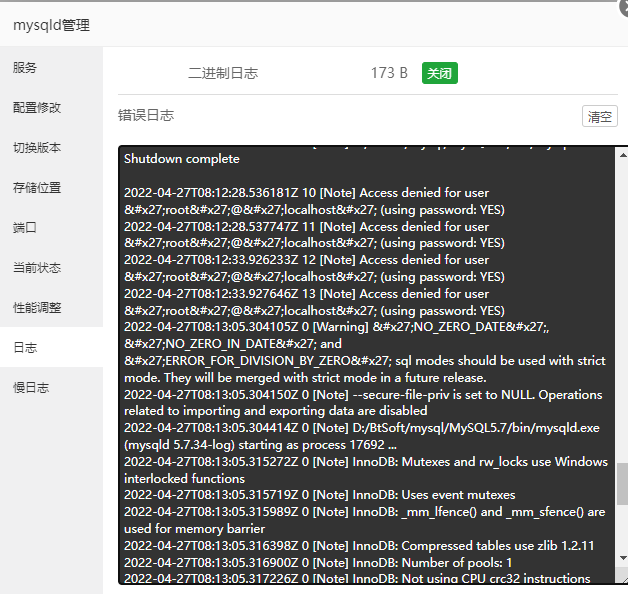The width and height of the screenshot is (628, 594).
Task: Click 'Number of pools: 1' log line
Action: pyautogui.click(x=318, y=563)
